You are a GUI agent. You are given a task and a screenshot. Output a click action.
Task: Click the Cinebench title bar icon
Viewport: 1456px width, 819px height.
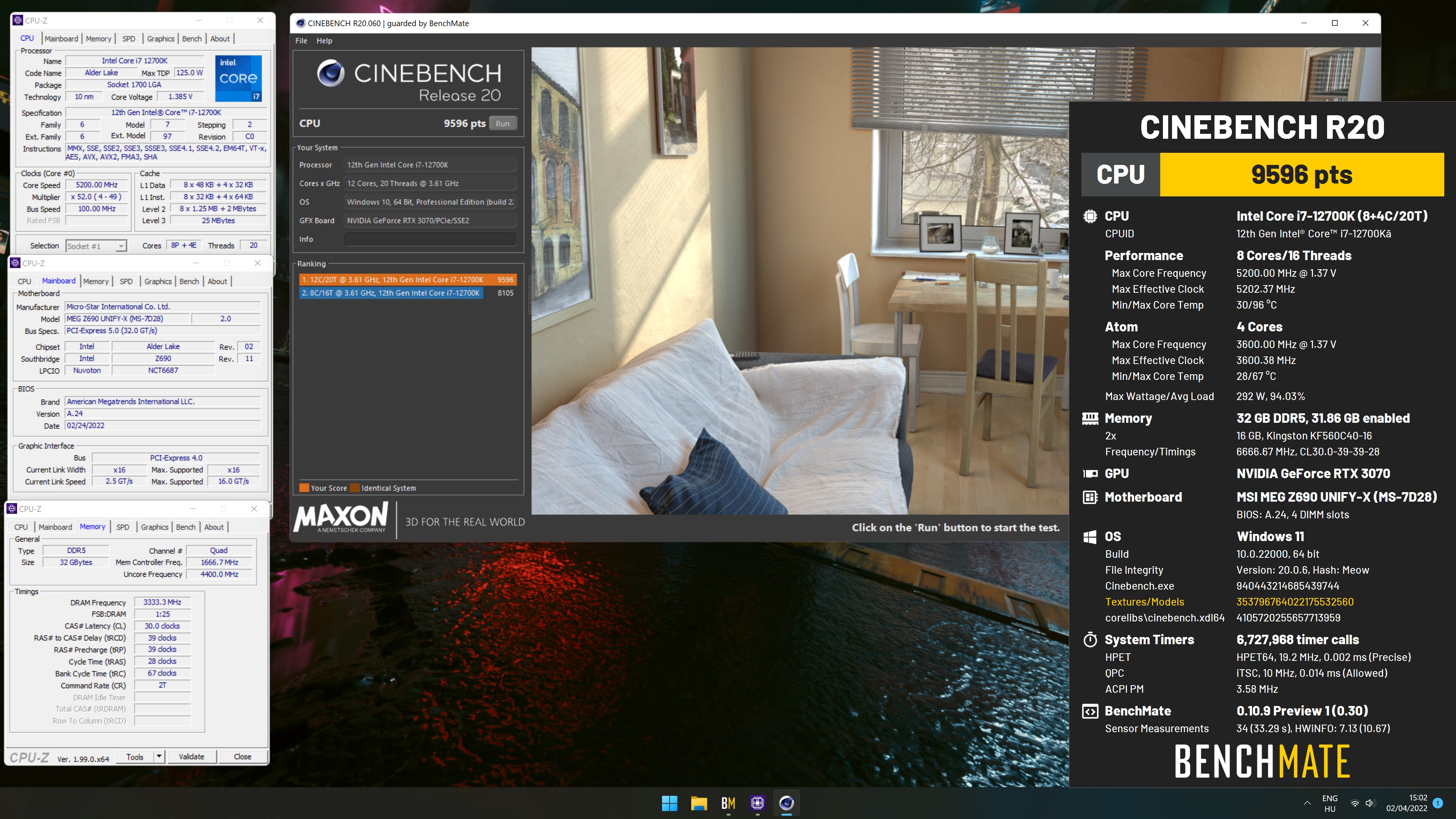coord(301,23)
